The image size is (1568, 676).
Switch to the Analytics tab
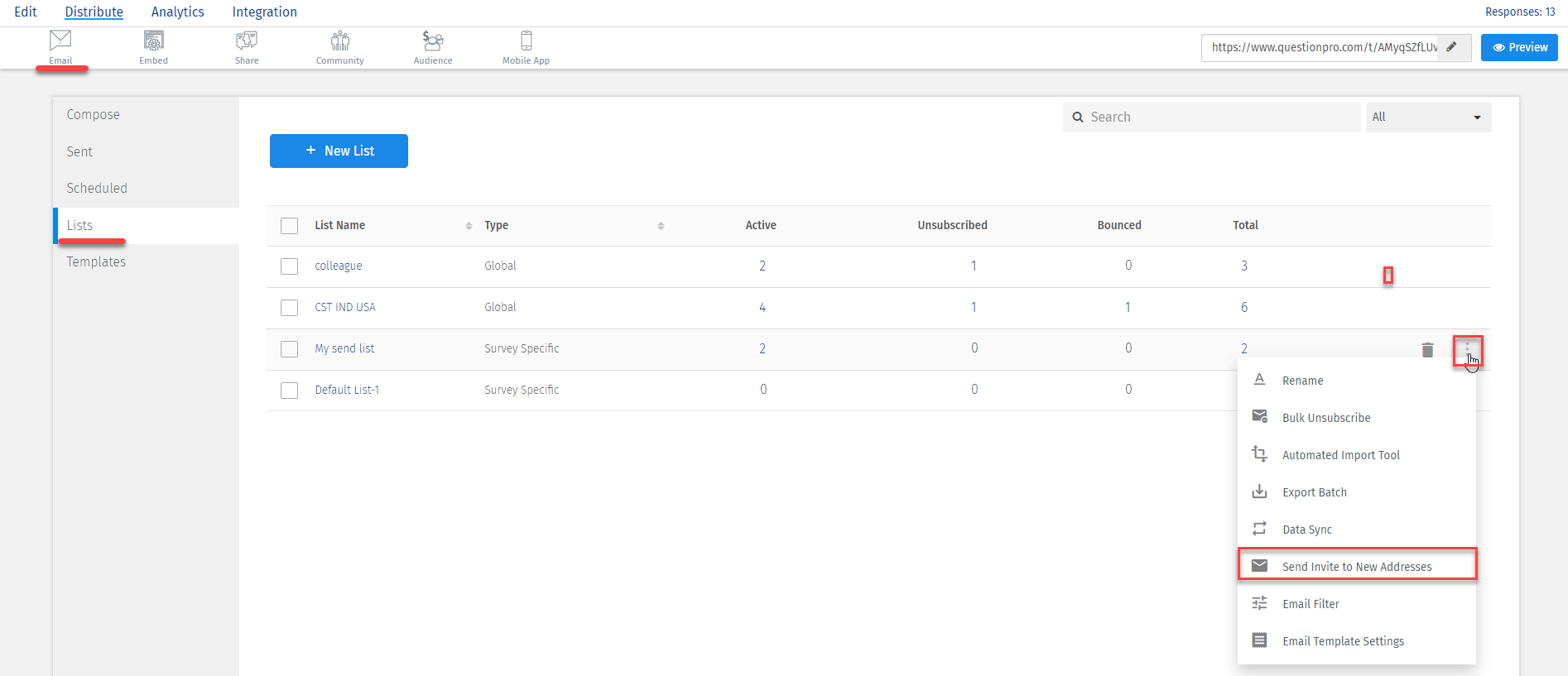(x=177, y=12)
